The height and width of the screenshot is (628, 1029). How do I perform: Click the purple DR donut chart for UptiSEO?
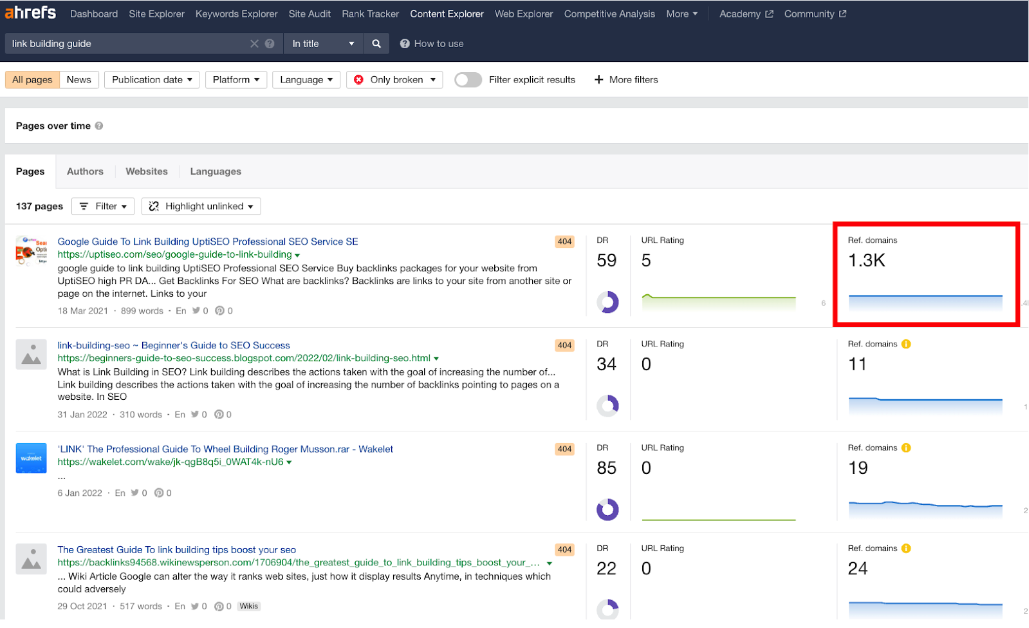point(608,301)
